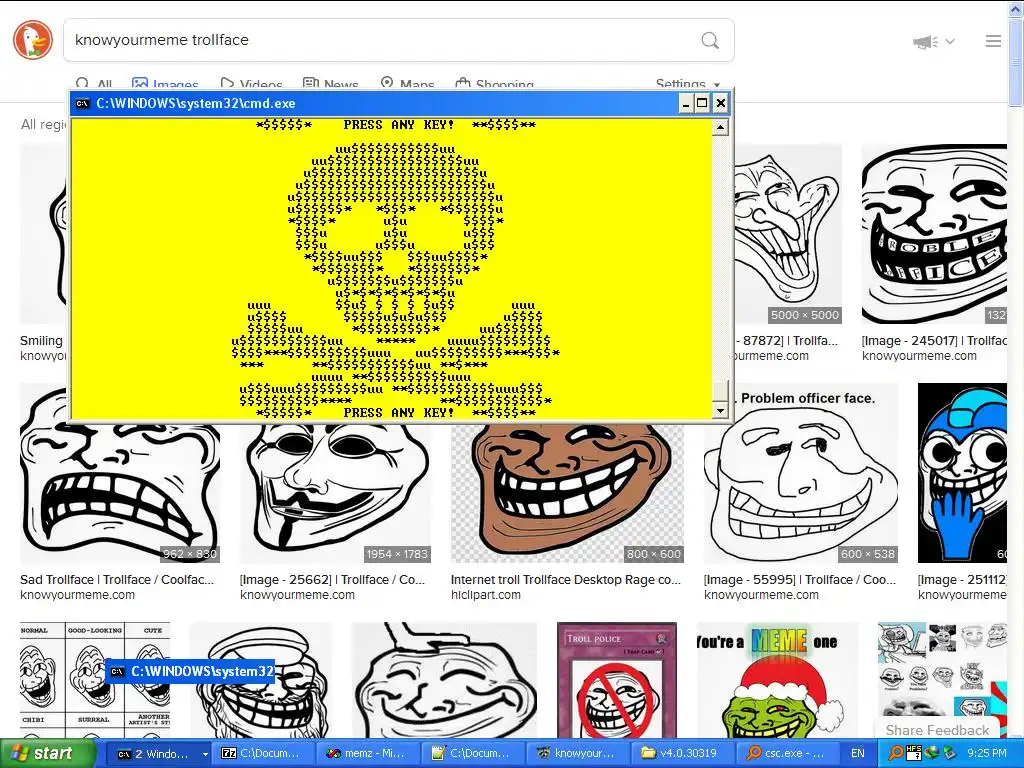This screenshot has height=768, width=1024.
Task: Click the search magnifier icon in search box
Action: (710, 40)
